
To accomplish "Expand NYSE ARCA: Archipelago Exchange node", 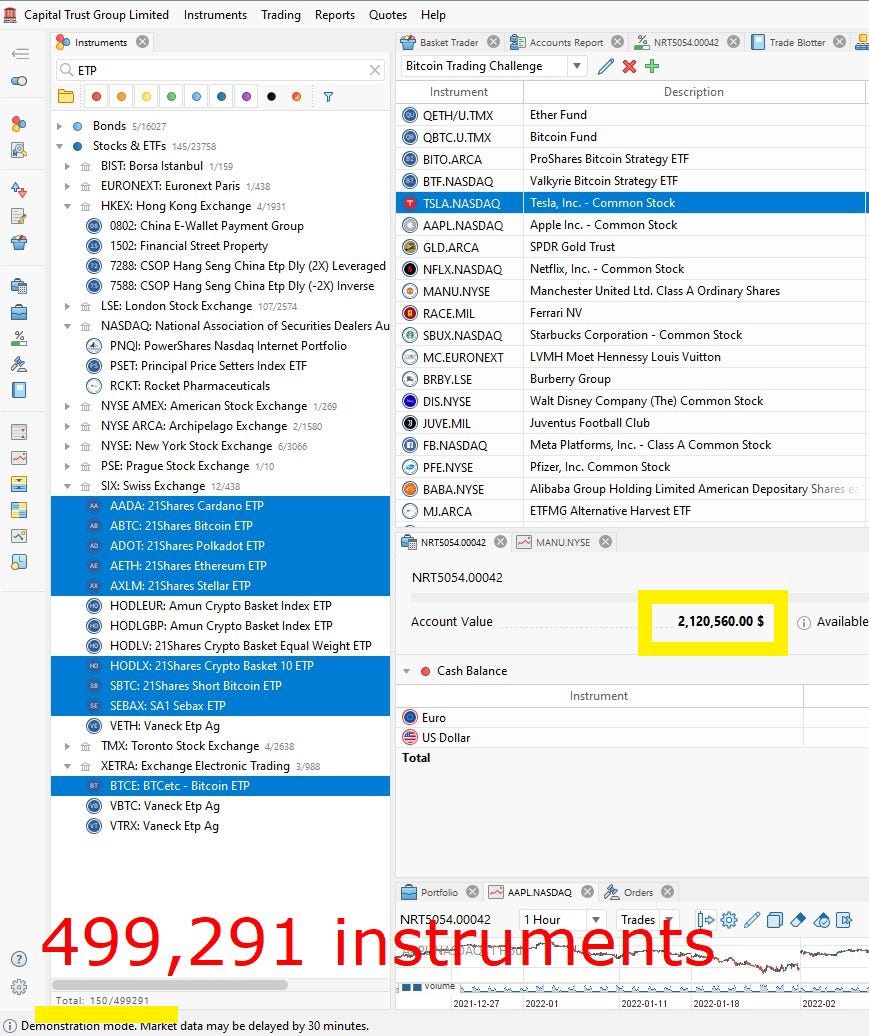I will pos(67,426).
